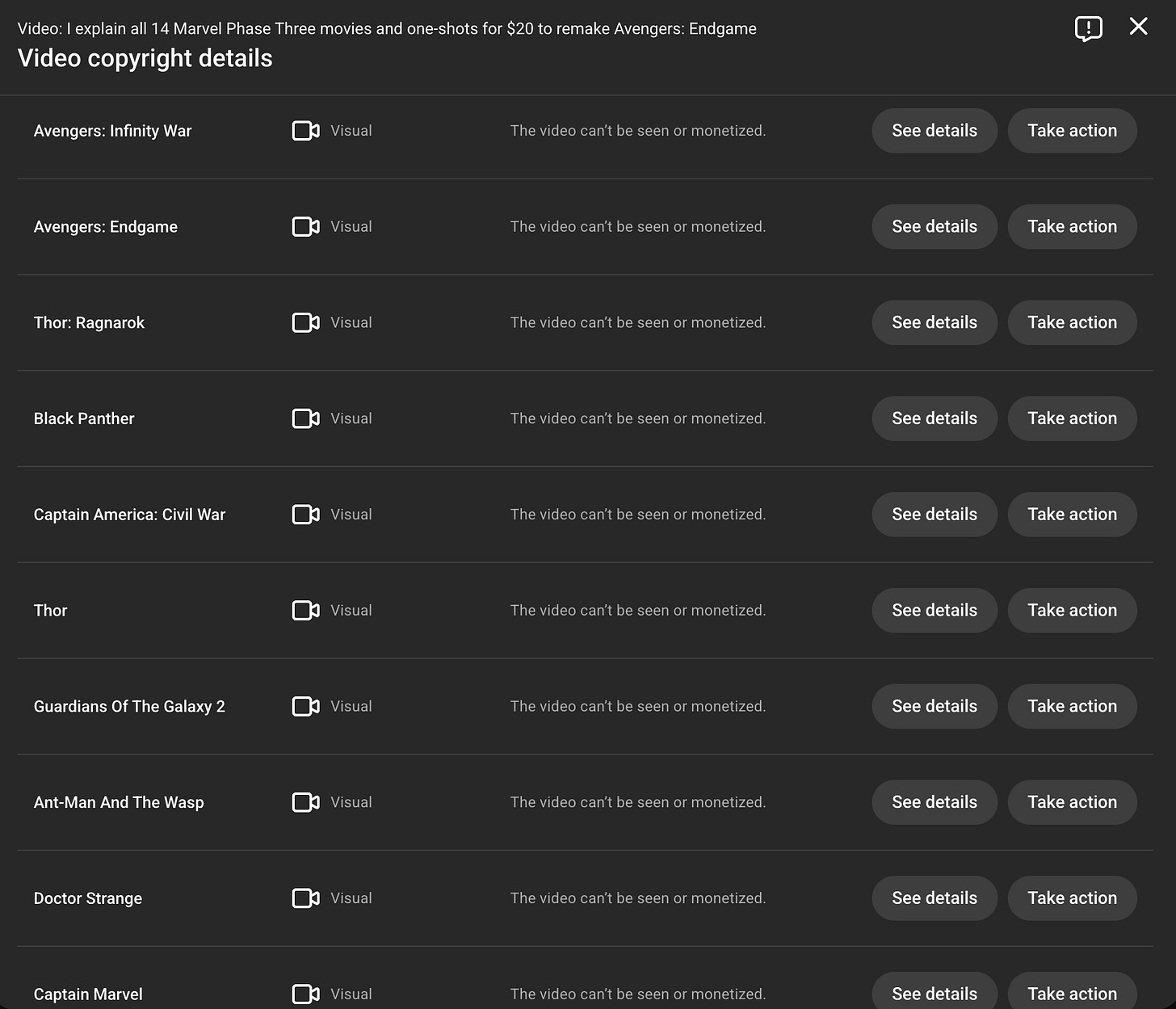
Task: Close the Video copyright details dialog
Action: click(x=1138, y=27)
